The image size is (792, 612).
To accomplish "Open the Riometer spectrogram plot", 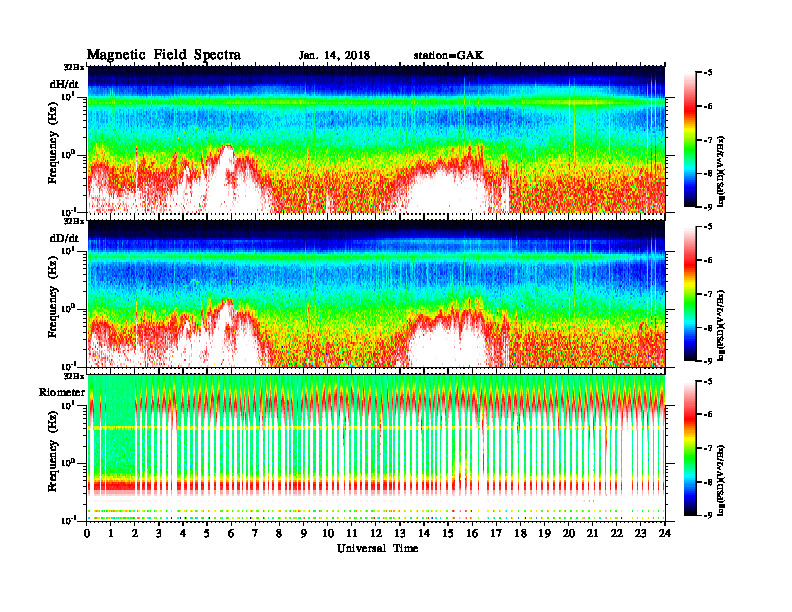I will point(376,447).
